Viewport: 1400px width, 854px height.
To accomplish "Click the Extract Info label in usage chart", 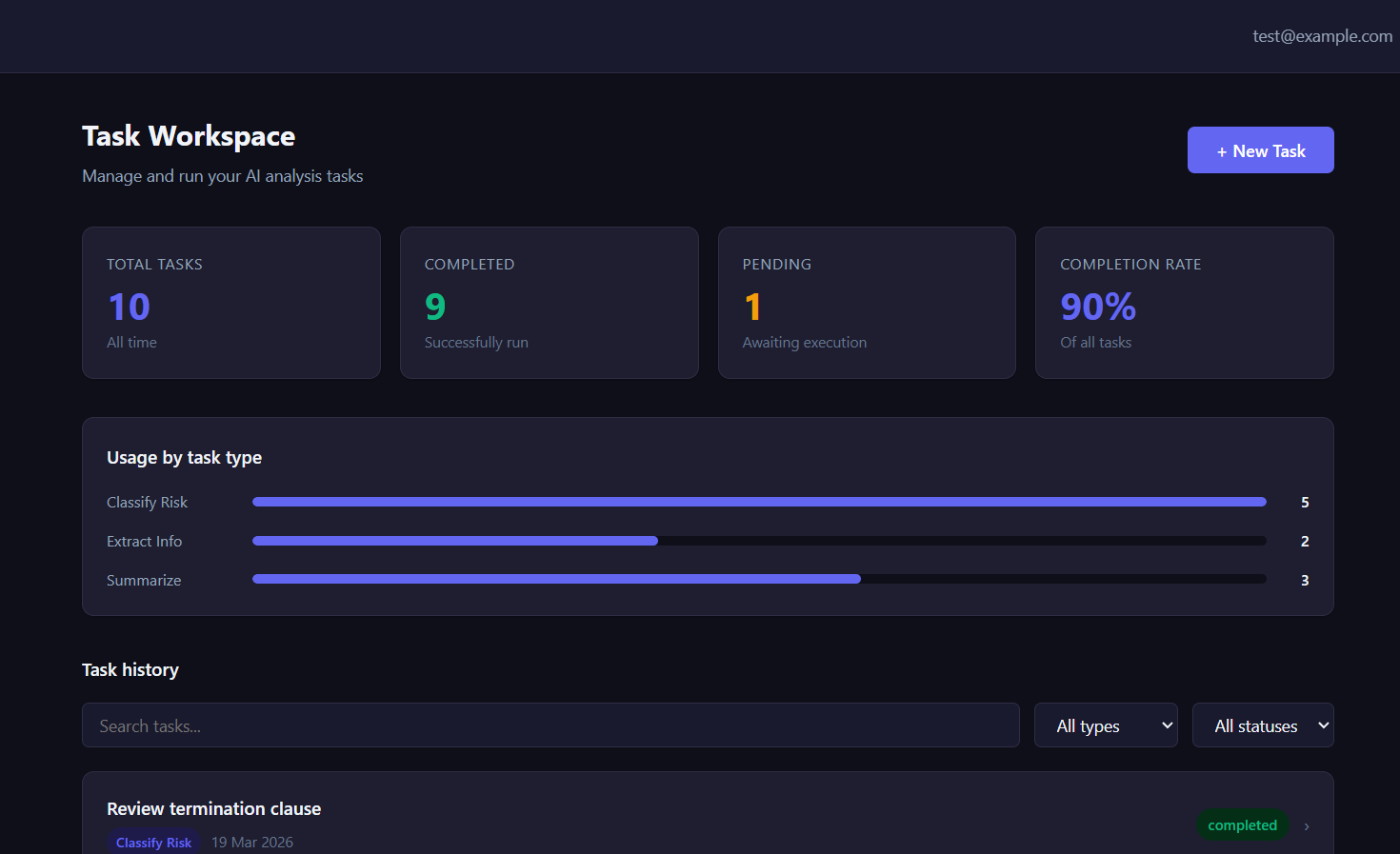I will [x=144, y=541].
